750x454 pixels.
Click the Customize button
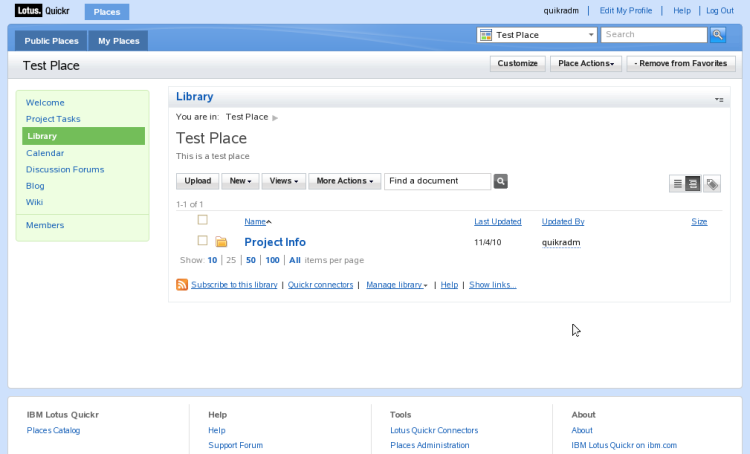(518, 63)
